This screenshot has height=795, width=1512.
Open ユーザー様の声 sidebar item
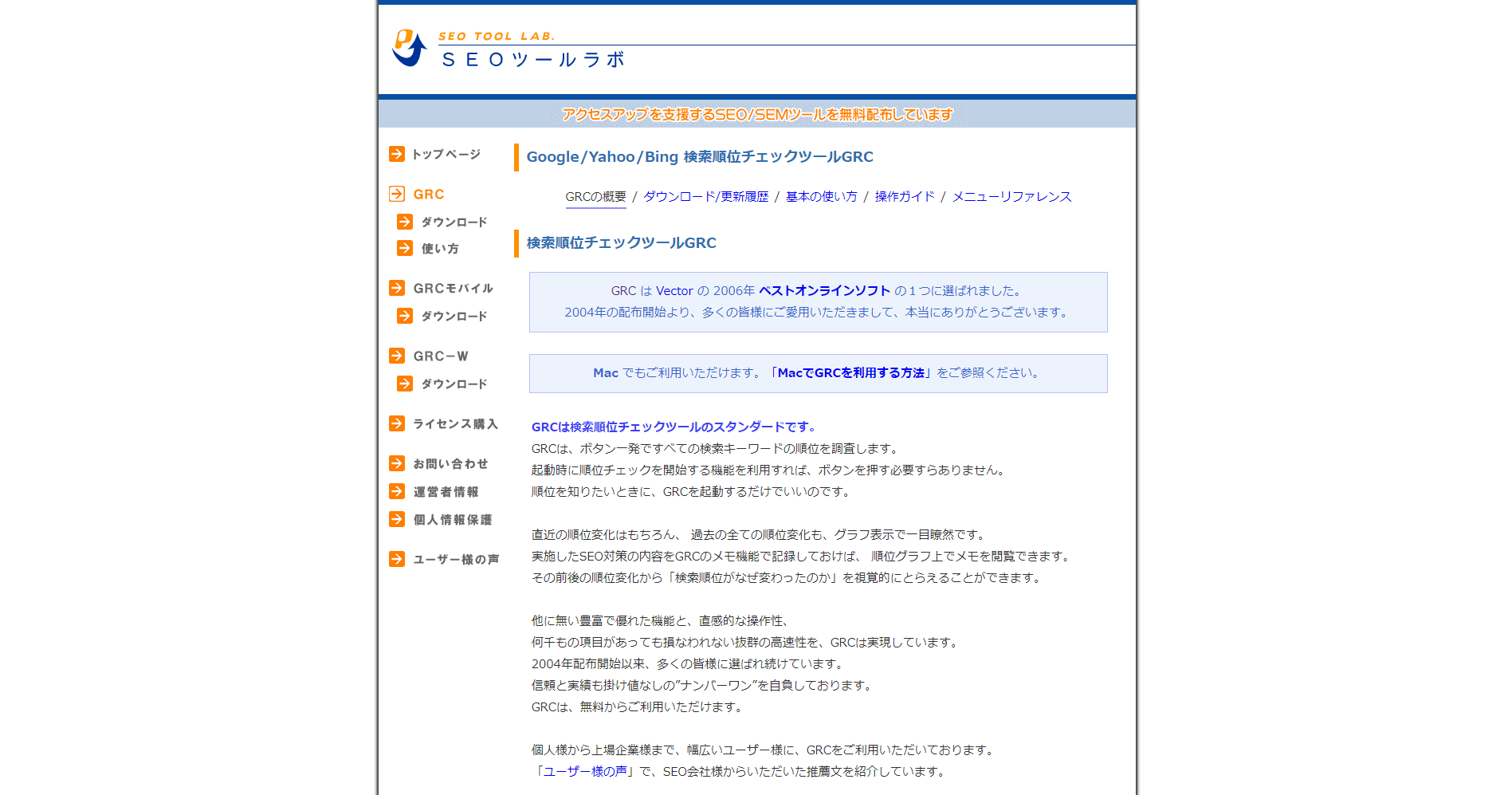456,560
